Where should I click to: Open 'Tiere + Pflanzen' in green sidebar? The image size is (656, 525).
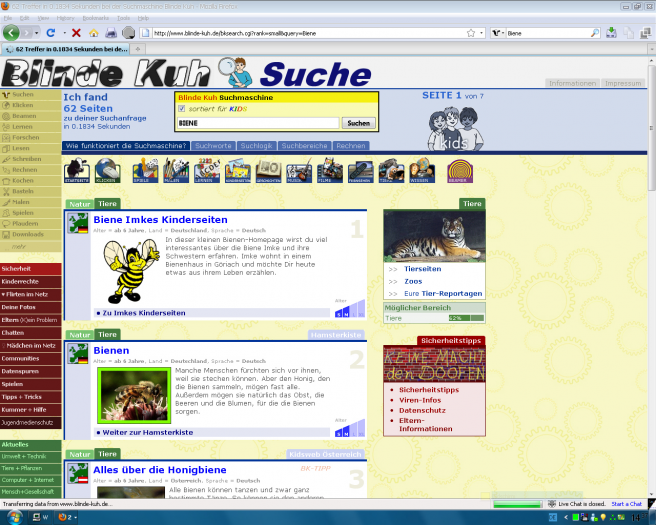point(31,469)
